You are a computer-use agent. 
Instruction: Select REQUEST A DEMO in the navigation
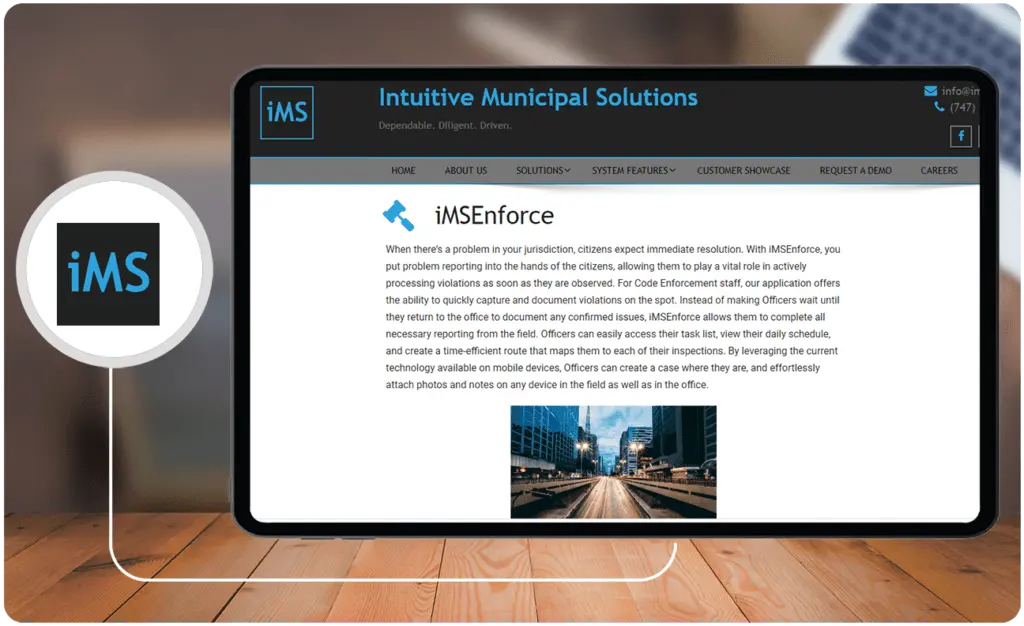[x=856, y=170]
